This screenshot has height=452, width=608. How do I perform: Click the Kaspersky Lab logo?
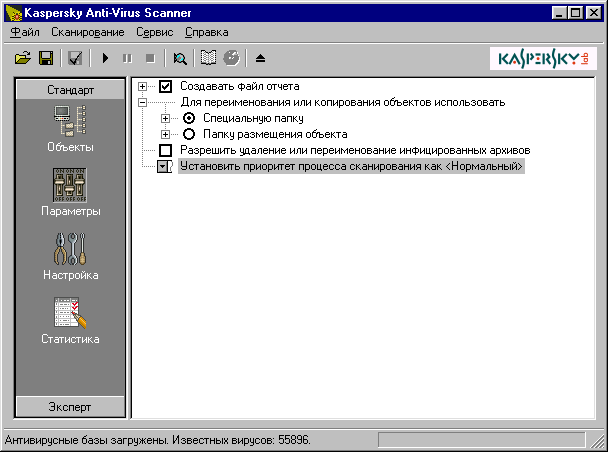point(543,59)
